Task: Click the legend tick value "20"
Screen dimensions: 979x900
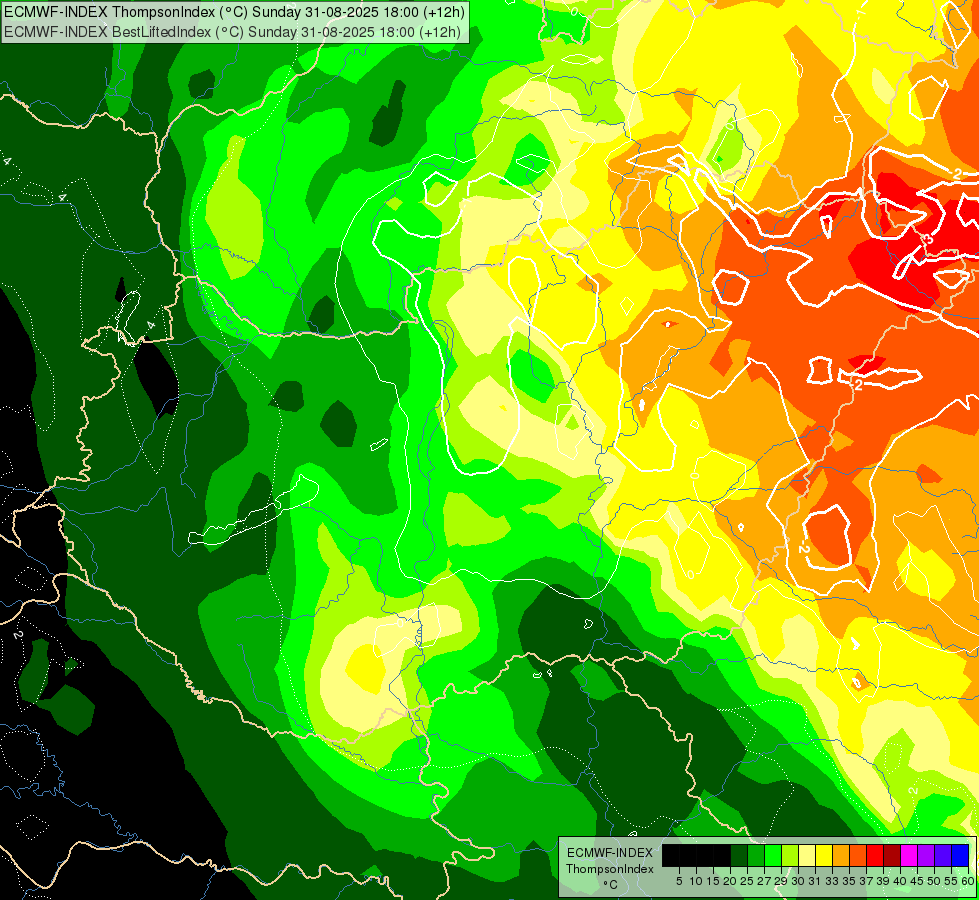Action: coord(730,881)
